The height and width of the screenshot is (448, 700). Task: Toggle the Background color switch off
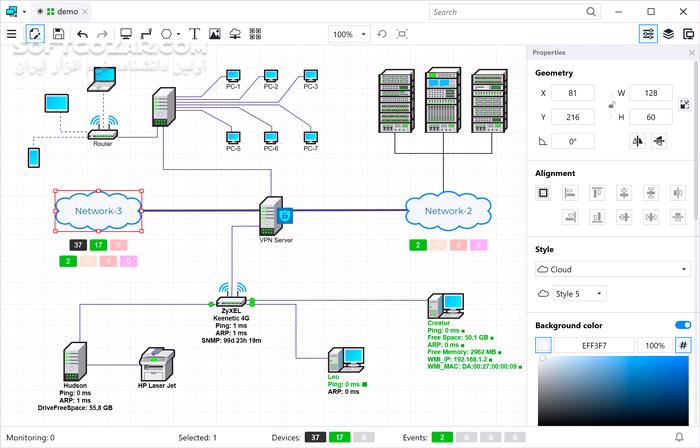[x=683, y=325]
